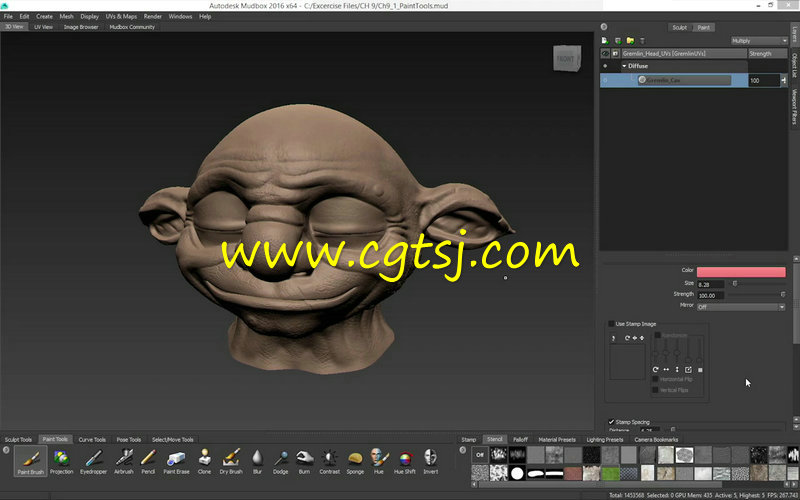
Task: Click the round arrow button left of tool tray
Action: pyautogui.click(x=6, y=450)
